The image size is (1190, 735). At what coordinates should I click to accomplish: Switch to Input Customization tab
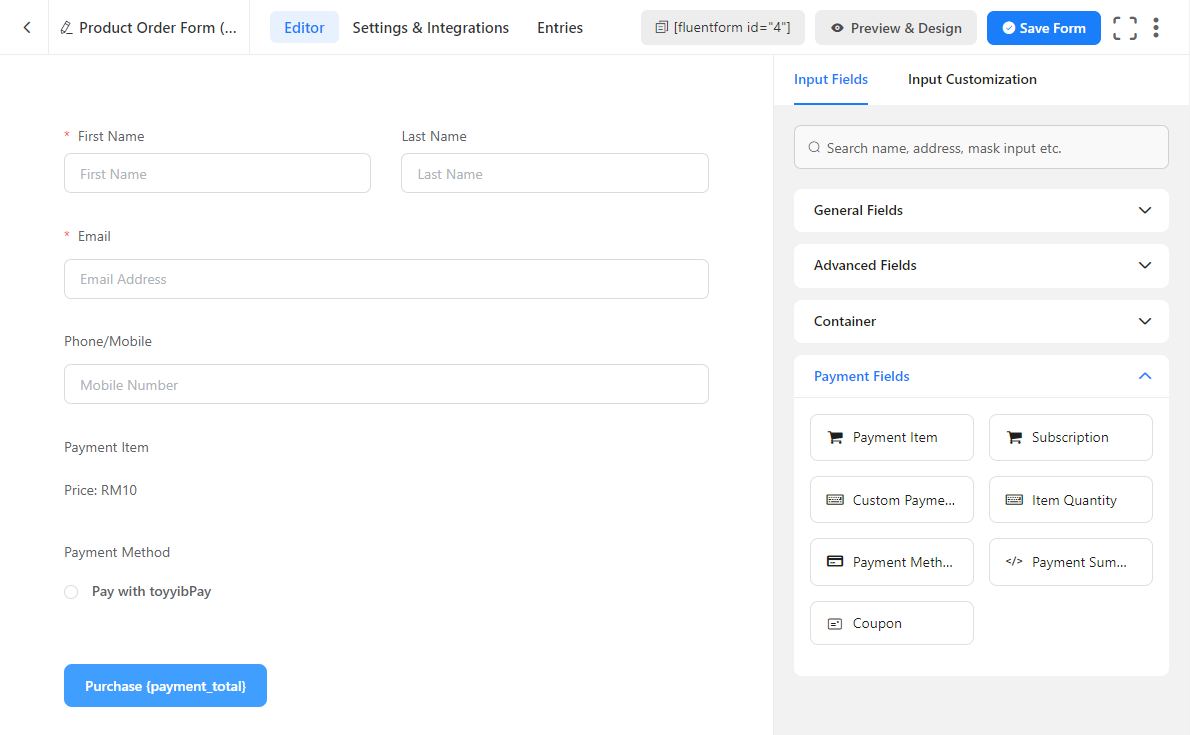point(972,80)
